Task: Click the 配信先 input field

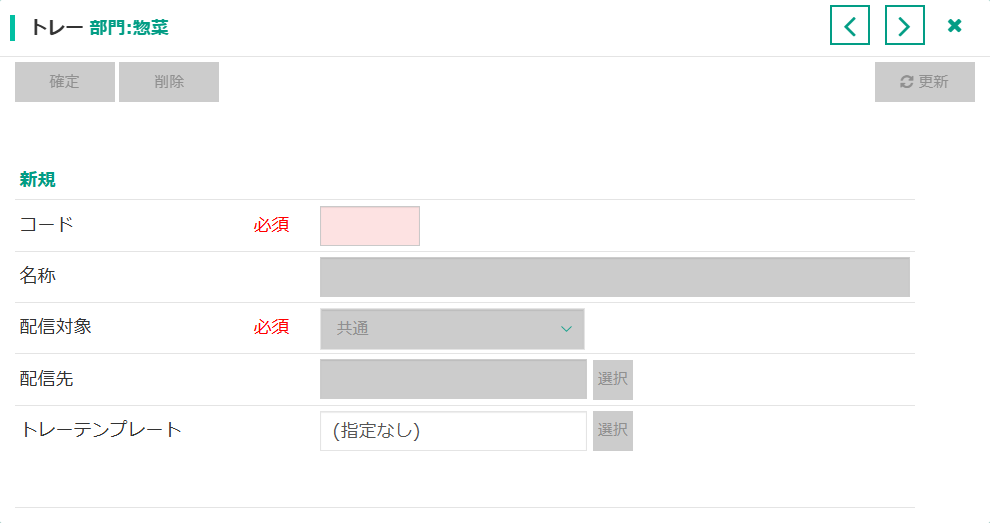Action: point(453,379)
